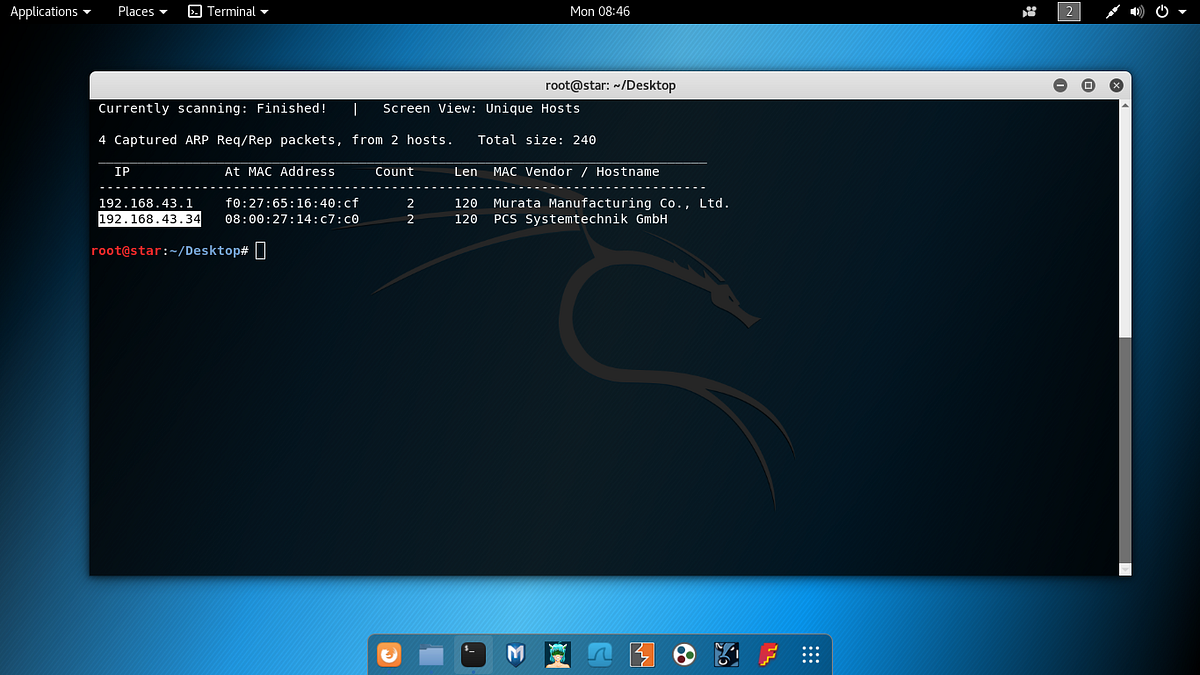Launch Maltego from the dock
The width and height of the screenshot is (1200, 675).
(x=684, y=655)
